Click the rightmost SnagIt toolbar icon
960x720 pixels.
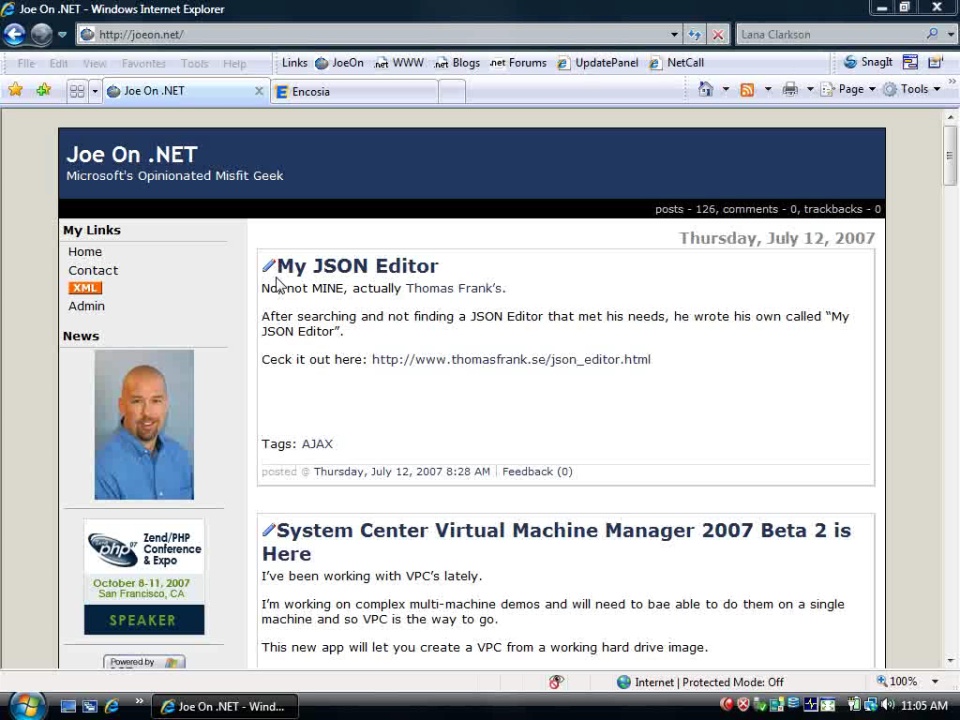pyautogui.click(x=936, y=62)
